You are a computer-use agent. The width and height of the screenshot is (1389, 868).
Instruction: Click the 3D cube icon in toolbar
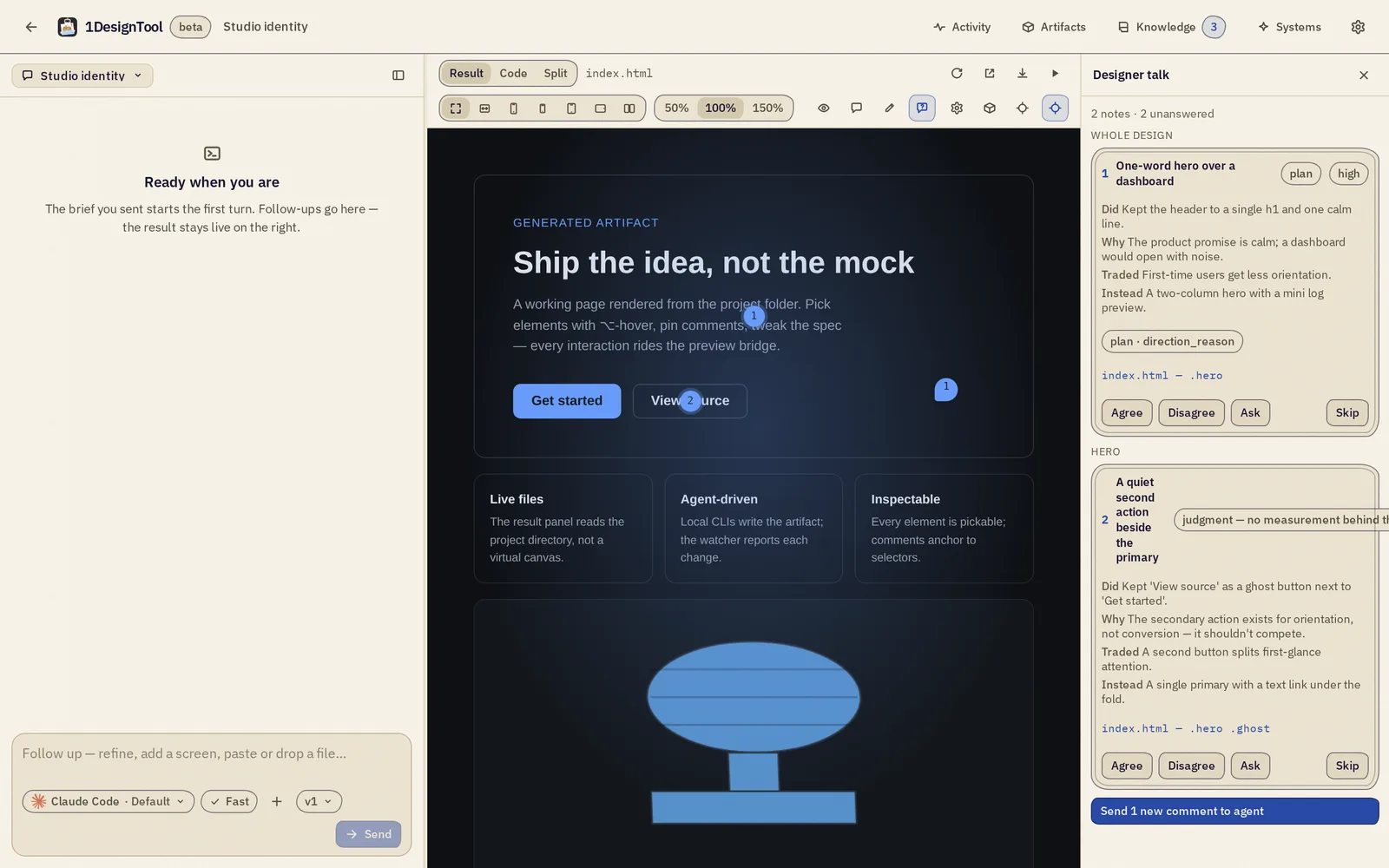[x=990, y=108]
